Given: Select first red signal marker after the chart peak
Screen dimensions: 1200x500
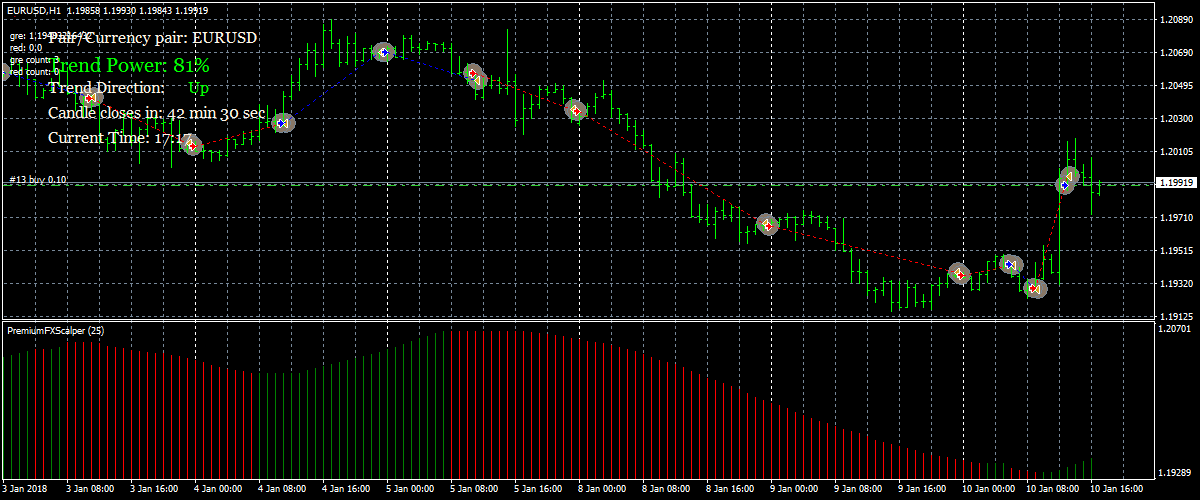Looking at the screenshot, I should click(x=475, y=75).
